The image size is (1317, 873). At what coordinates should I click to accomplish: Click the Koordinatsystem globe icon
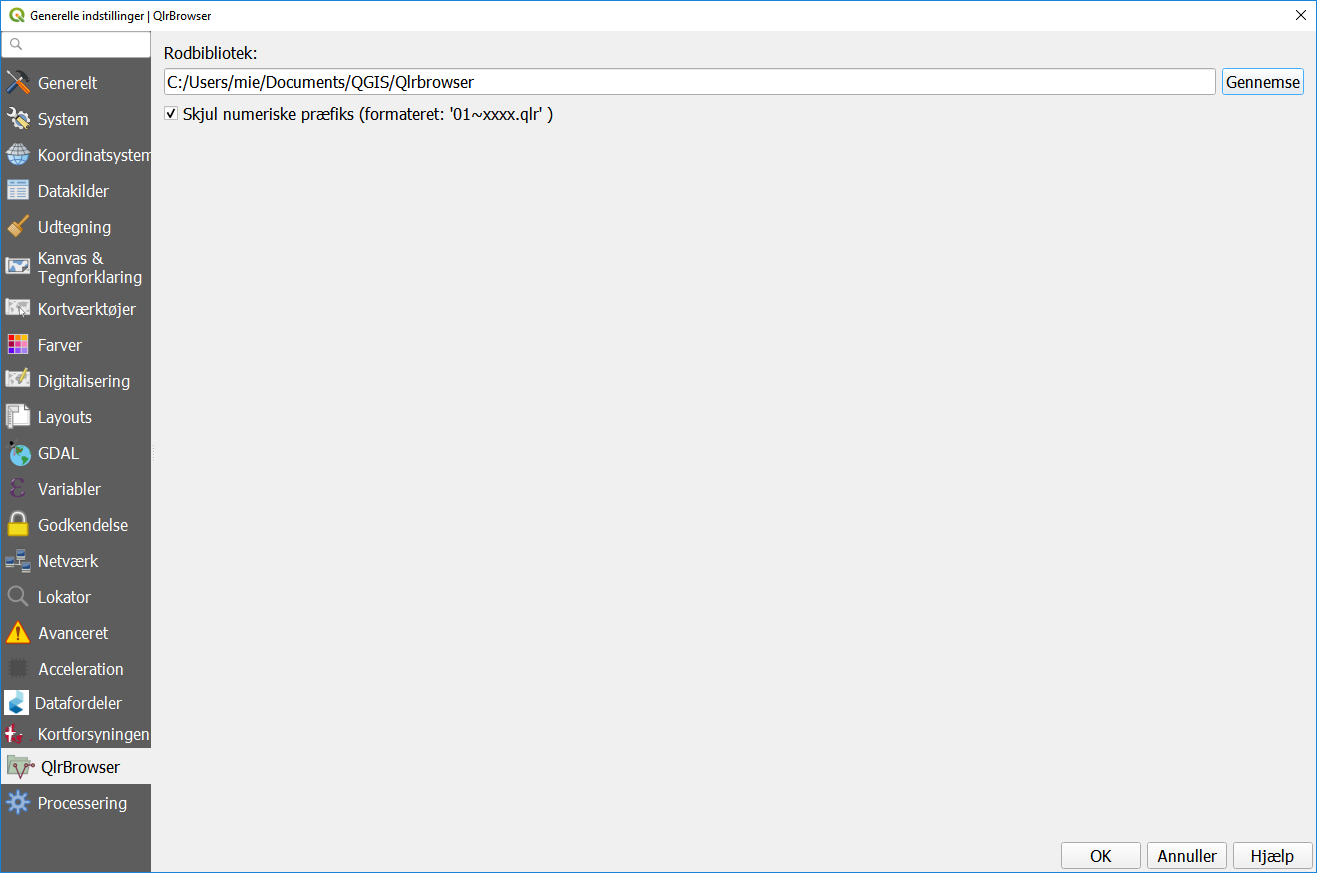click(x=18, y=155)
